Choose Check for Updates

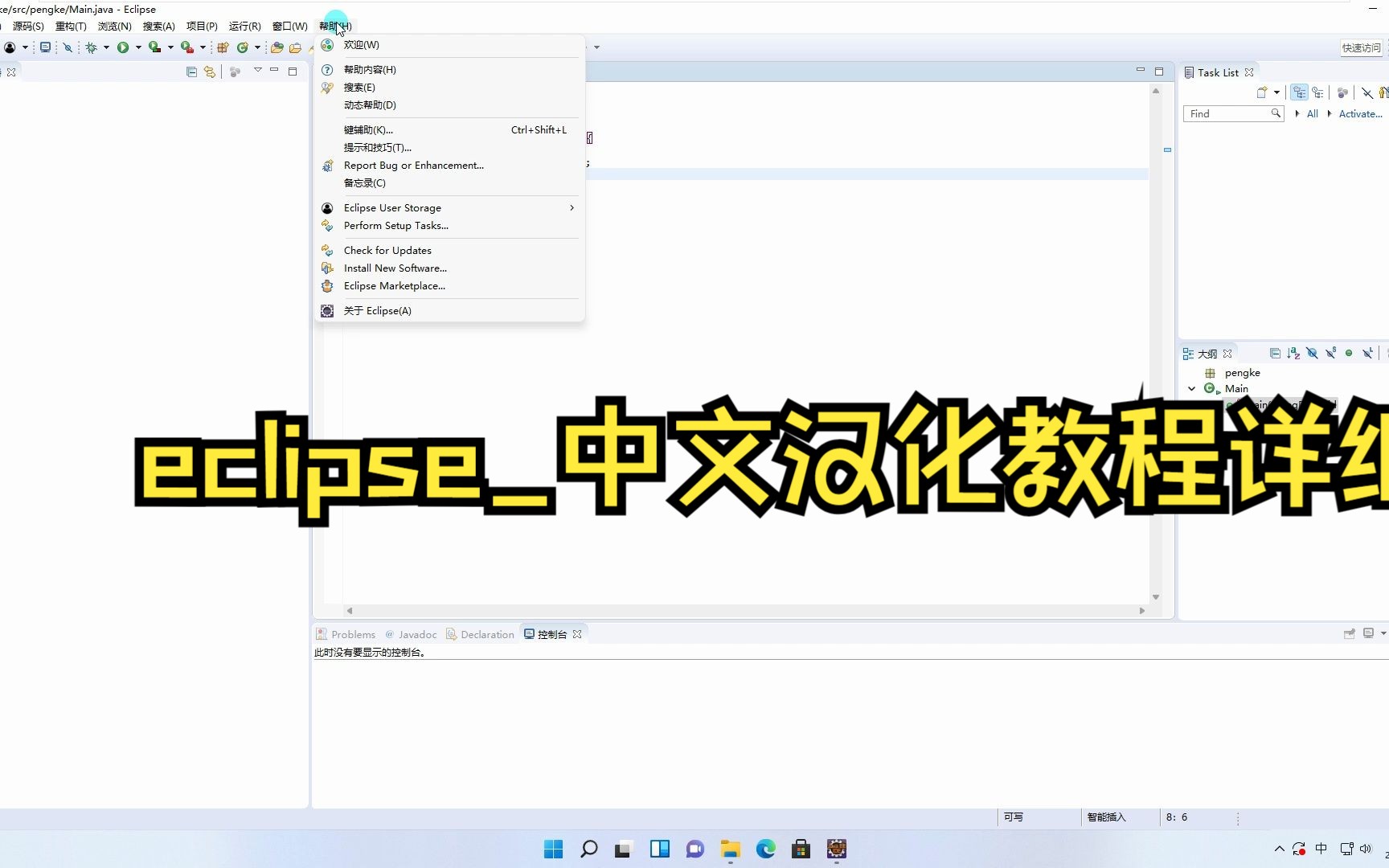449,251
